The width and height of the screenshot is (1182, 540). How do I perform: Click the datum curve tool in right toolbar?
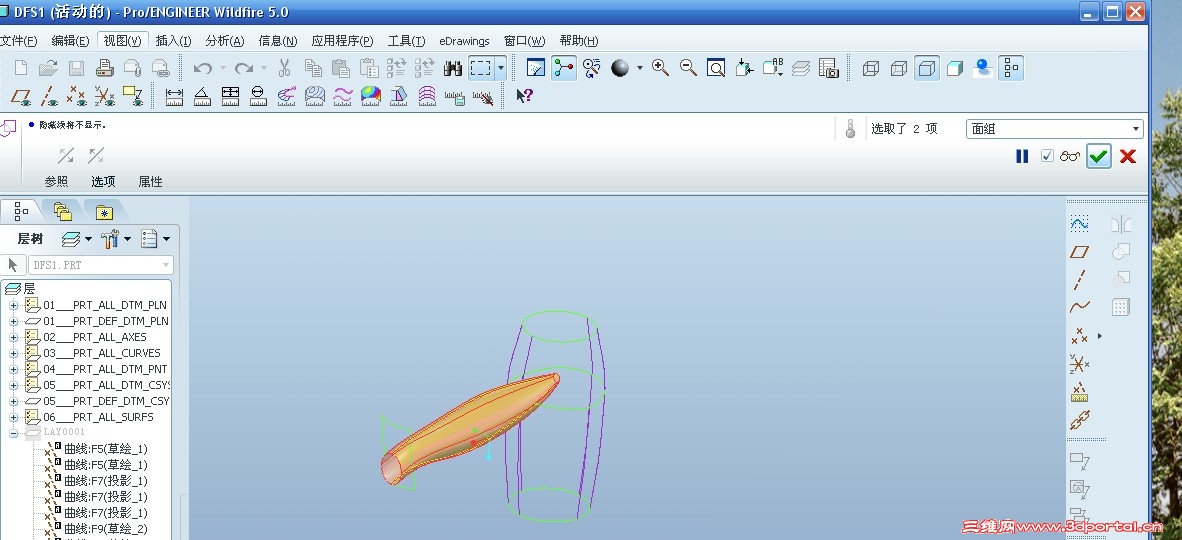pos(1079,307)
